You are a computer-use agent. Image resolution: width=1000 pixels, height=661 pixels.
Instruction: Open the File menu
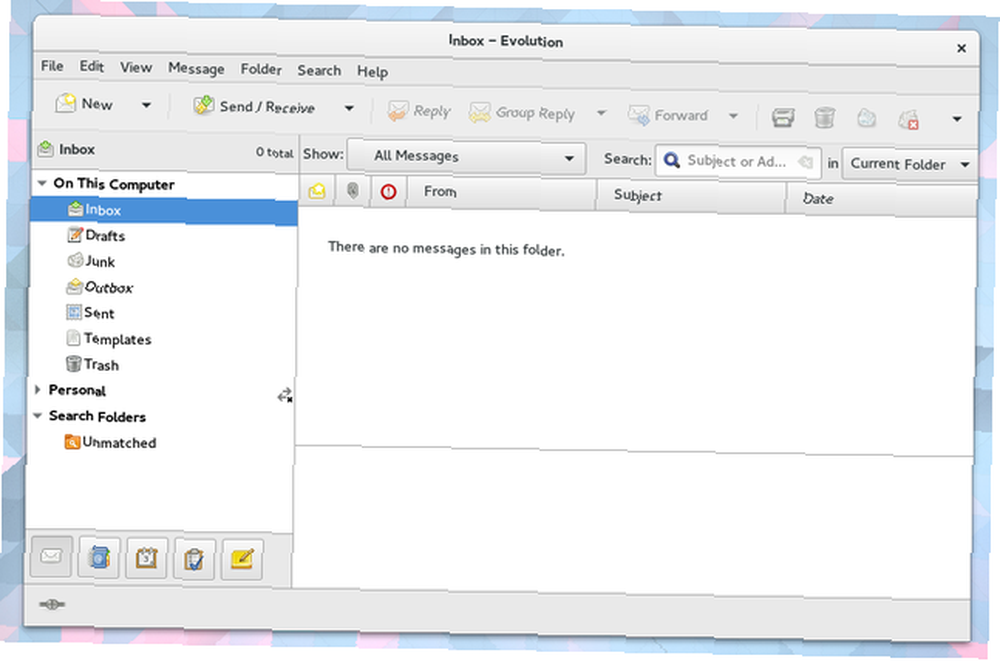pos(52,66)
